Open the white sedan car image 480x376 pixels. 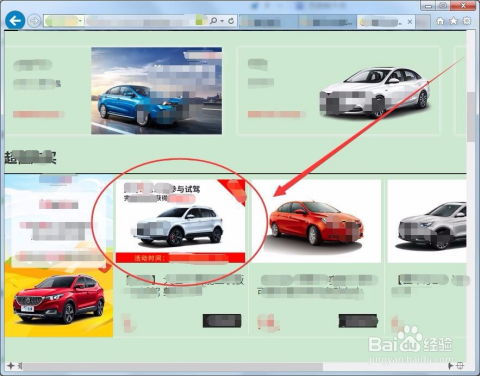375,93
